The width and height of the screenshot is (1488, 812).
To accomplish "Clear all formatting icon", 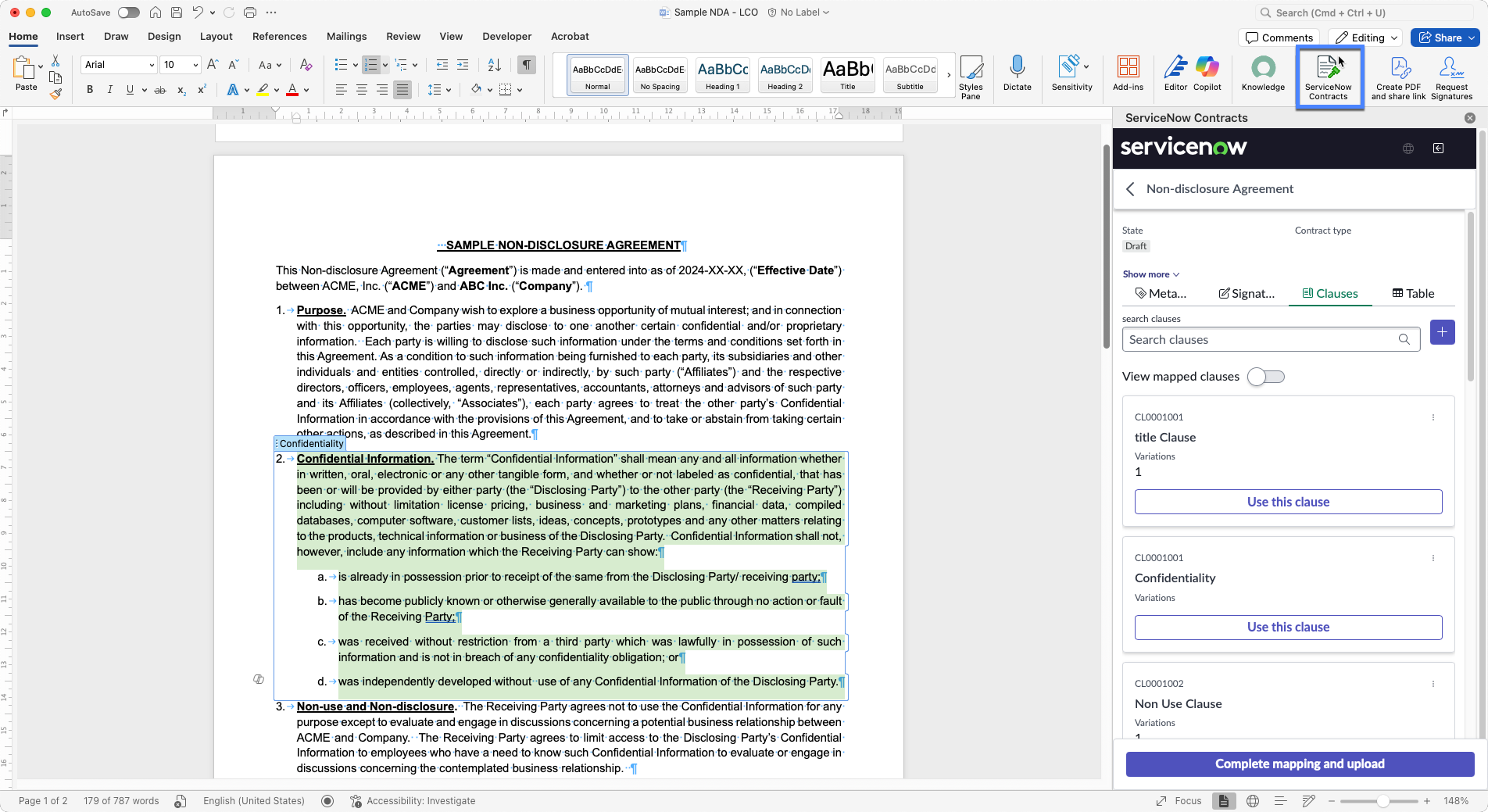I will (306, 65).
